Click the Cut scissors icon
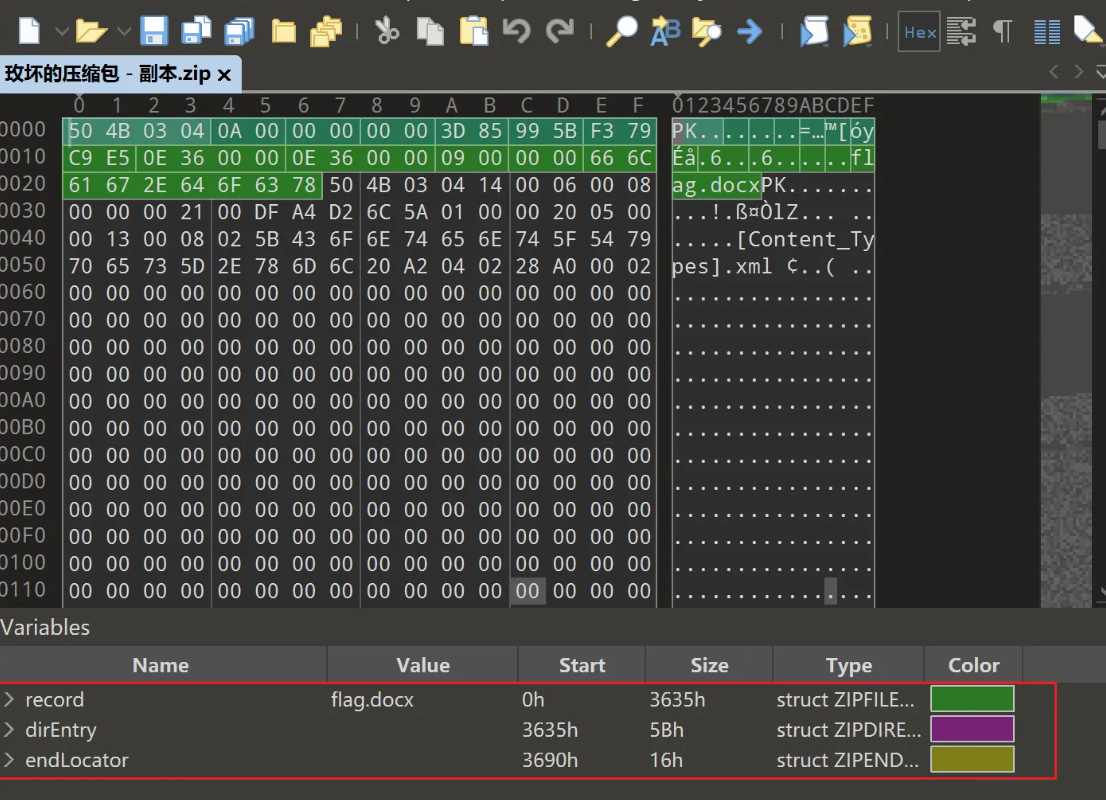 coord(387,31)
